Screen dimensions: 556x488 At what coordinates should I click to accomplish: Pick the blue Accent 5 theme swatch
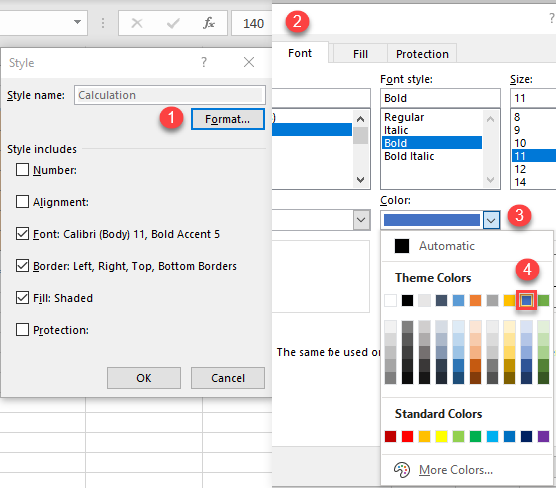point(527,300)
